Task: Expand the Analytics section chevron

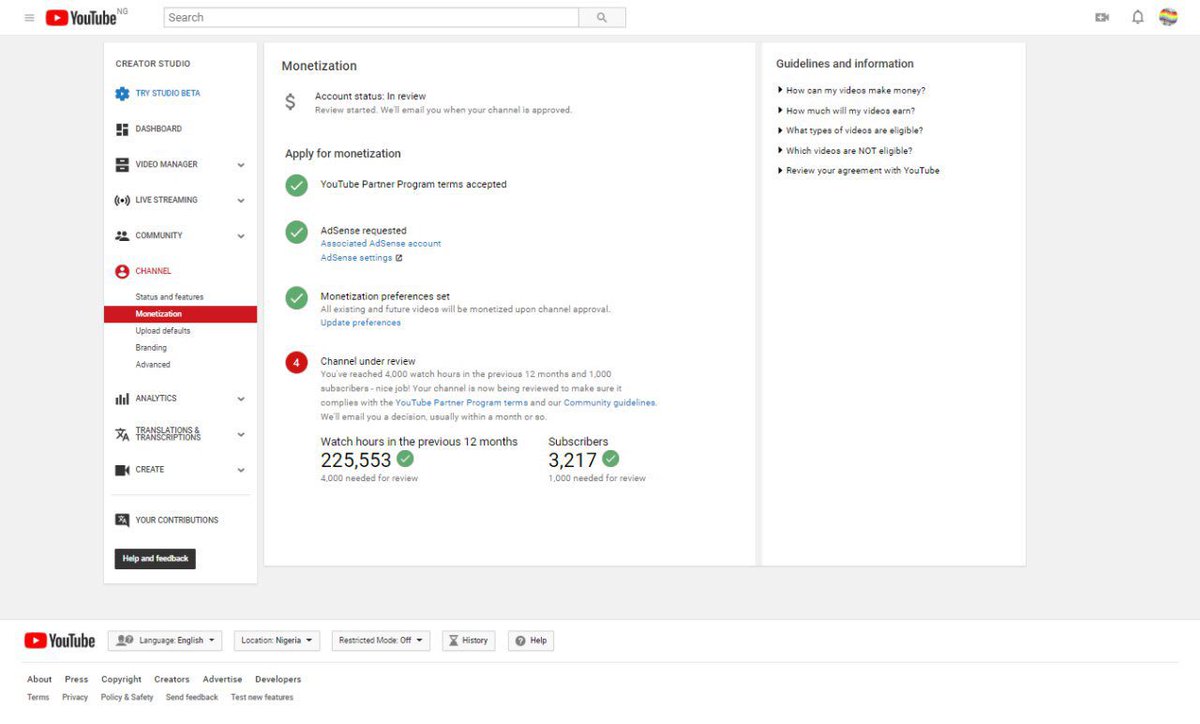Action: (241, 399)
